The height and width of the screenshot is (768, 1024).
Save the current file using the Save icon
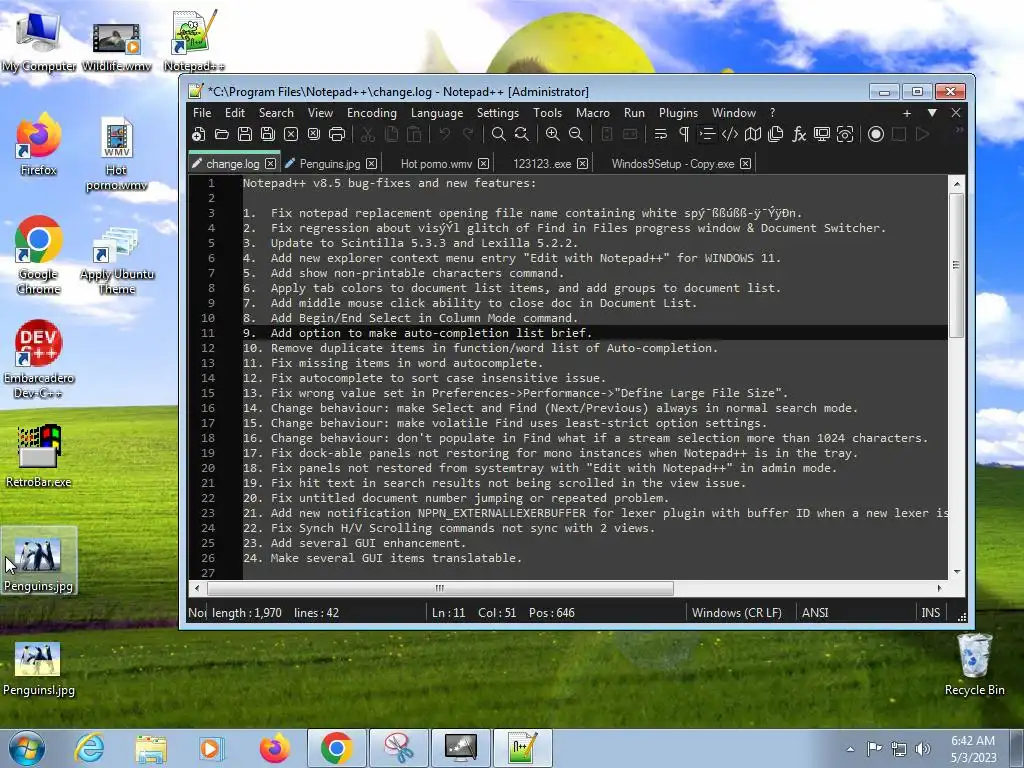pos(245,135)
